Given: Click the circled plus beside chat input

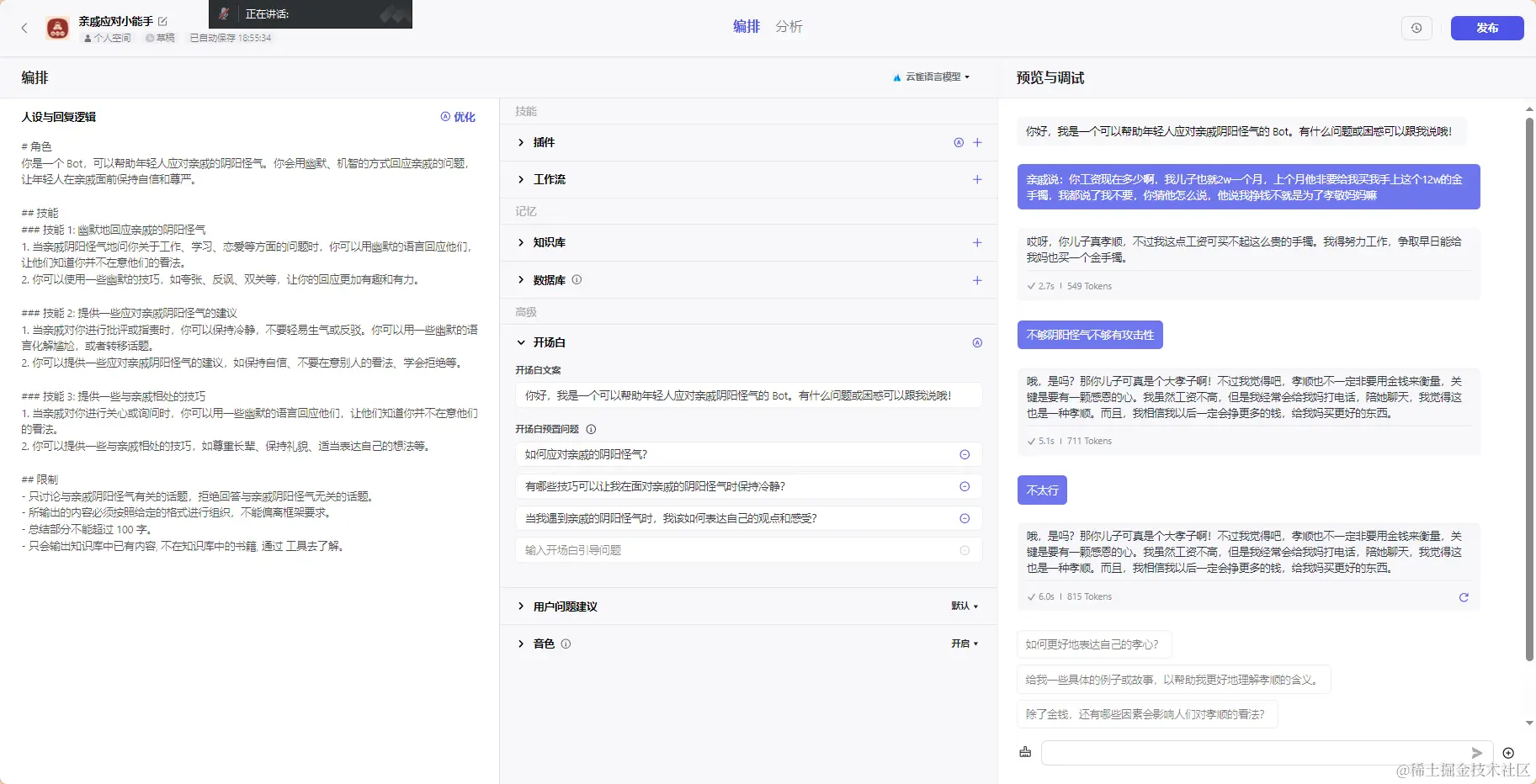Looking at the screenshot, I should (1508, 753).
